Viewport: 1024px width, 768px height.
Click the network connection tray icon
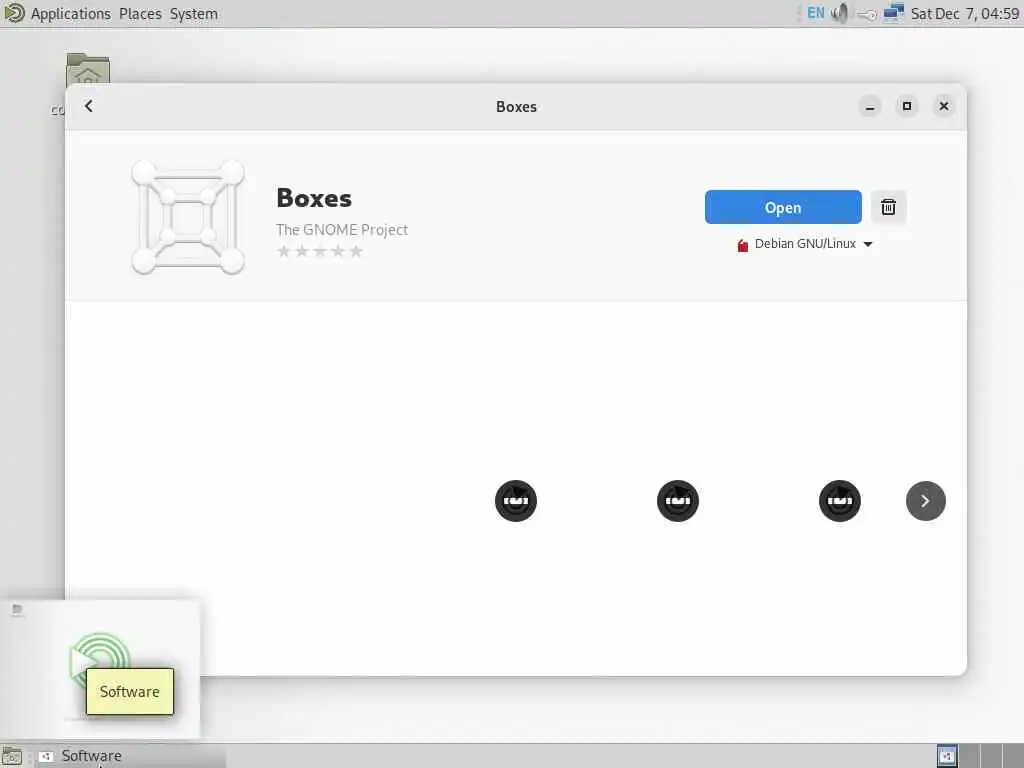pos(893,13)
